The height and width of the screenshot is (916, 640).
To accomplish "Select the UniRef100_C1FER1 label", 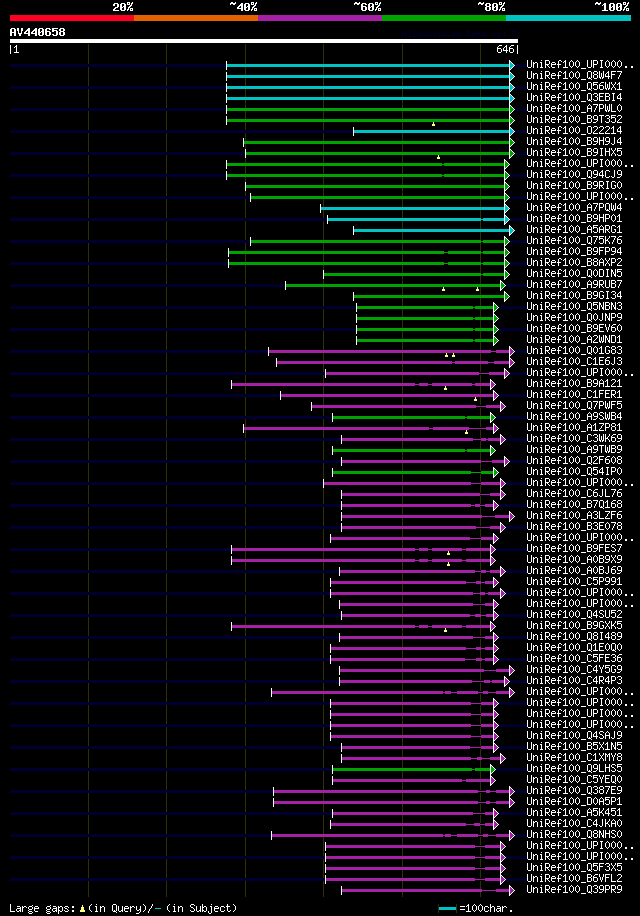I will tap(574, 394).
